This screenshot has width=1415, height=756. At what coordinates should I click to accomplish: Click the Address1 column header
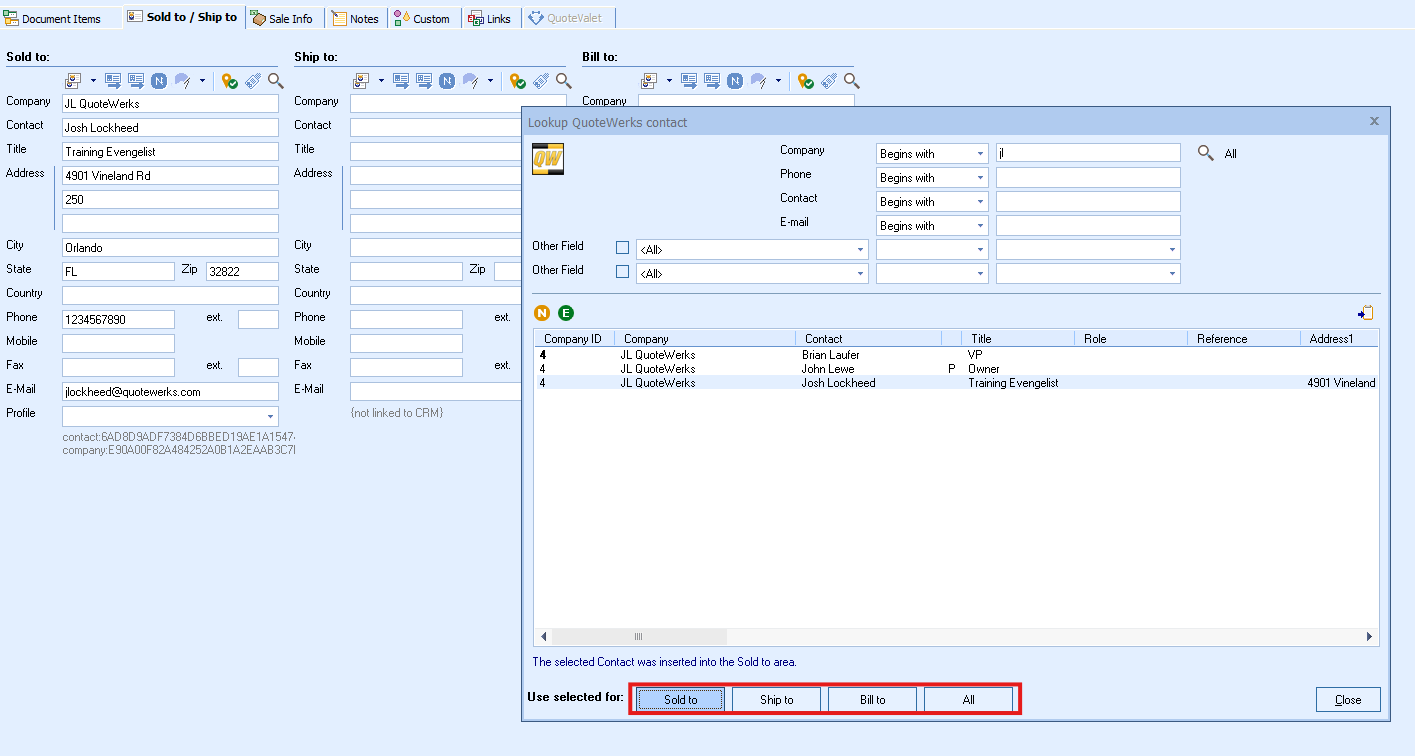click(x=1340, y=338)
